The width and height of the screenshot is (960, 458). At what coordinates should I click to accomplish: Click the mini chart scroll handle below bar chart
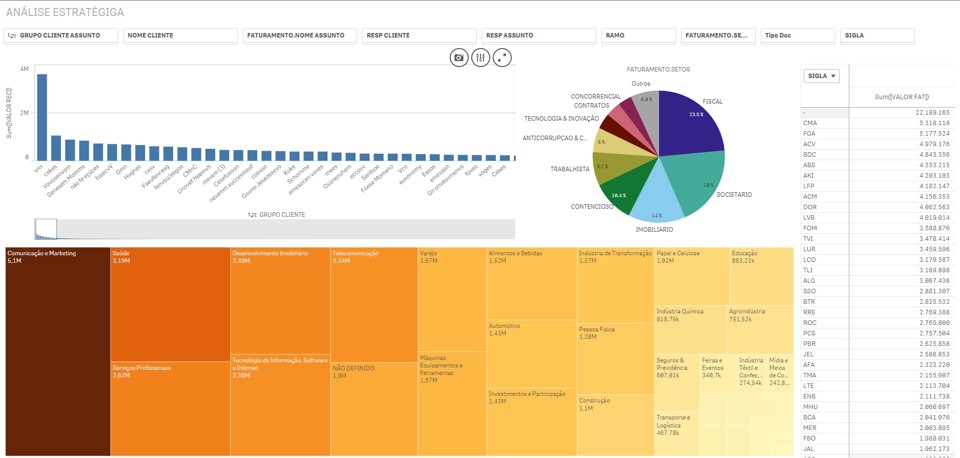coord(45,229)
